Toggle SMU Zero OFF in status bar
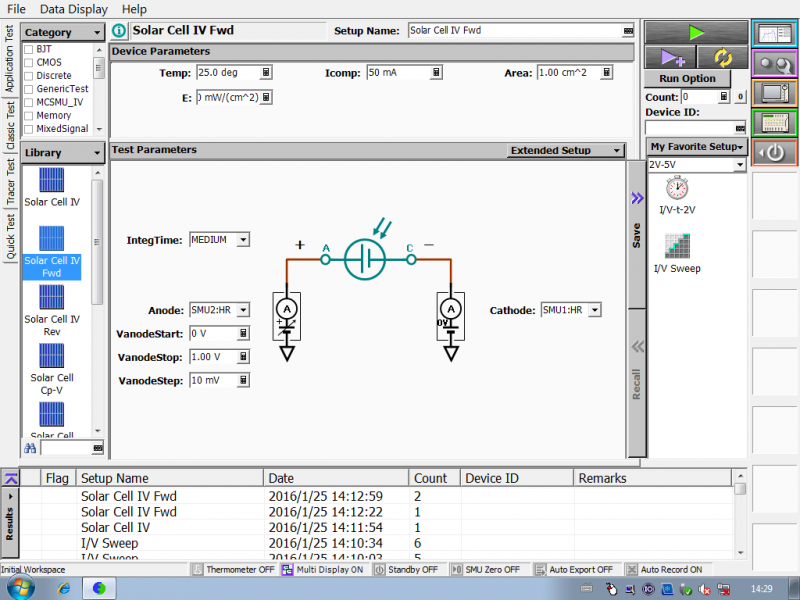Image resolution: width=800 pixels, height=600 pixels. click(x=486, y=569)
